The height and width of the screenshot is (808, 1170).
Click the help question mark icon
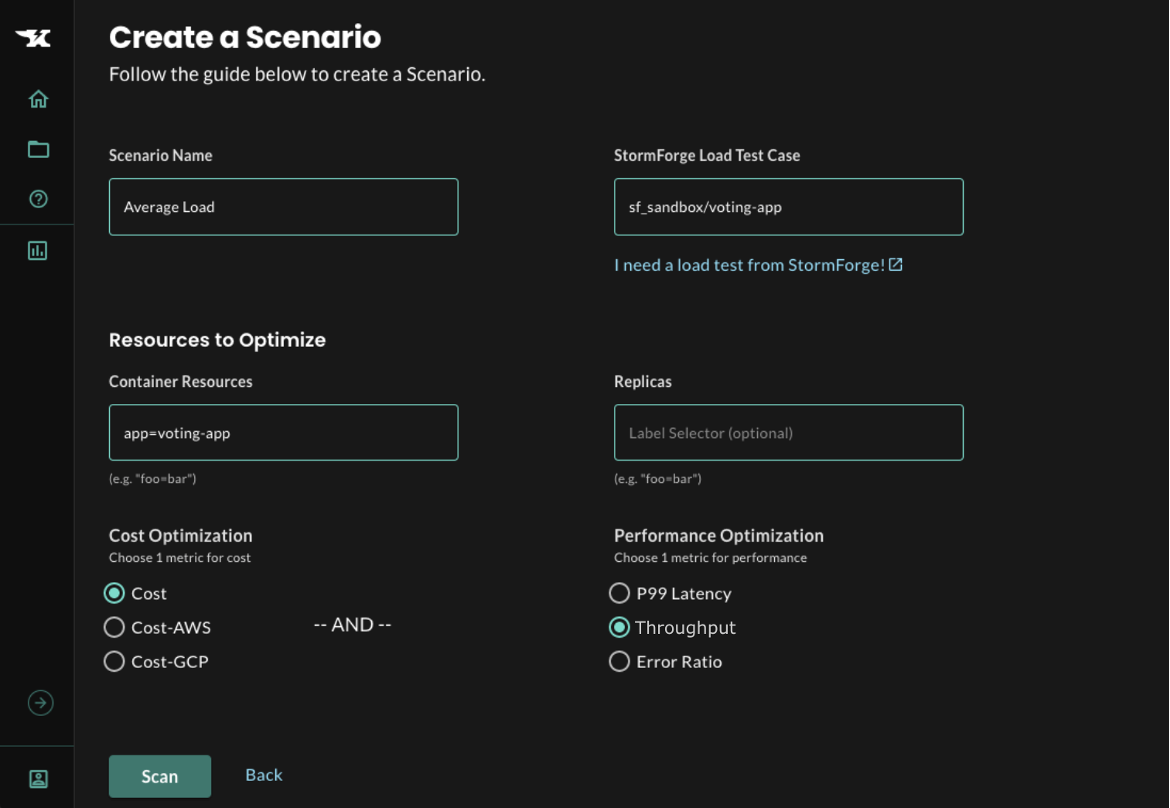(x=38, y=199)
